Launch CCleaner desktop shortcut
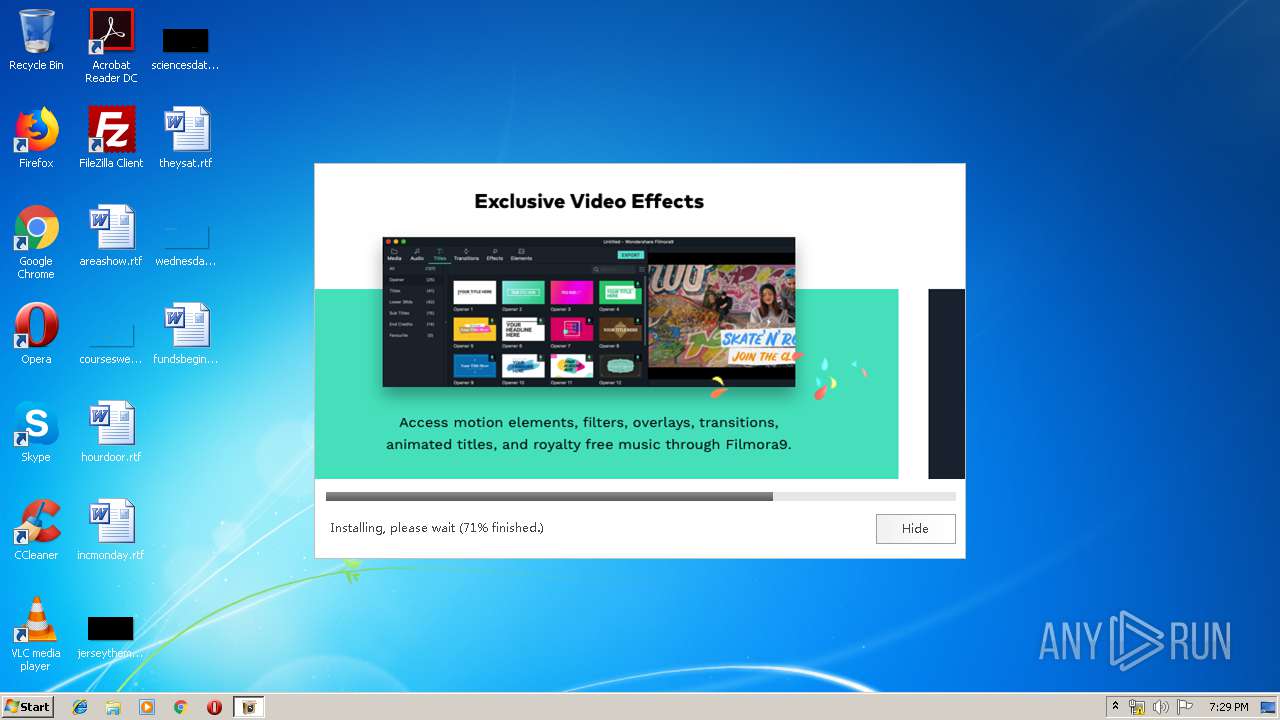1280x720 pixels. (36, 530)
